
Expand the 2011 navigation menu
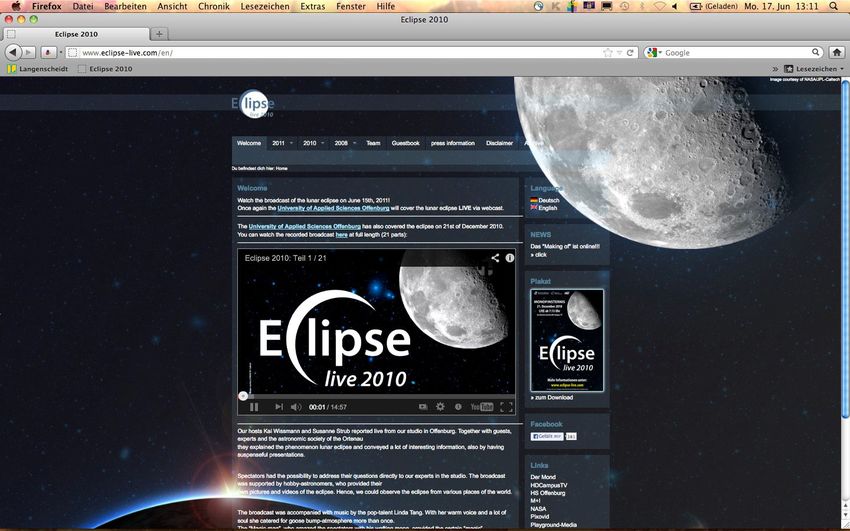click(282, 143)
